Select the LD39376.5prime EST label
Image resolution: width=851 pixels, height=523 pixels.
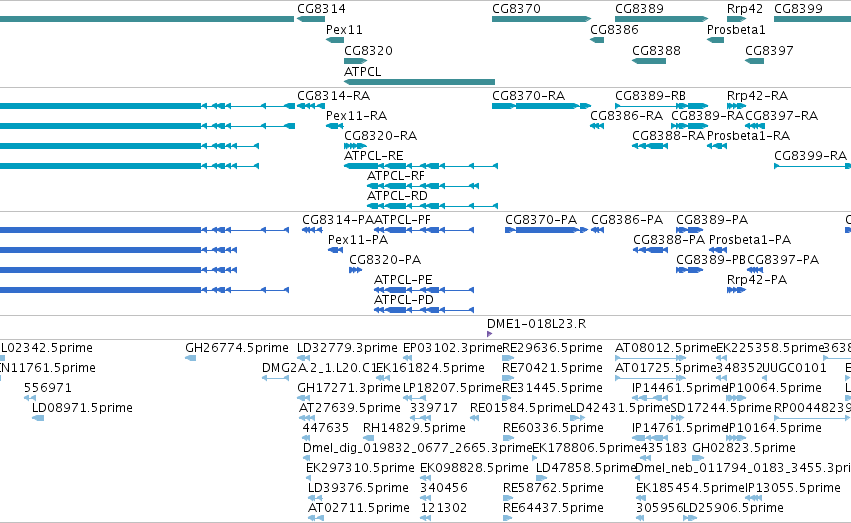tap(358, 488)
